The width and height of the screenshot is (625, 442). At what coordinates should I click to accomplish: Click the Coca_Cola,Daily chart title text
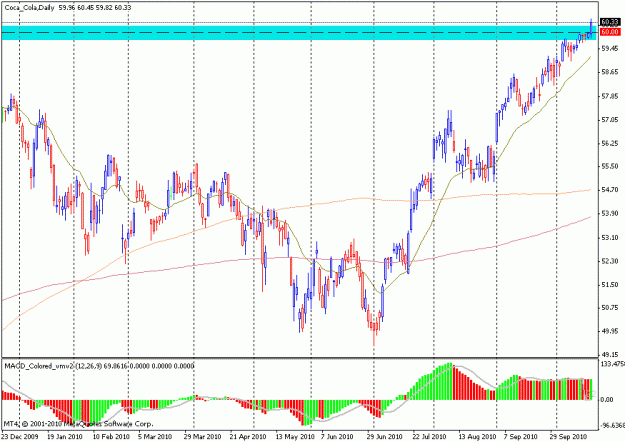(x=29, y=8)
